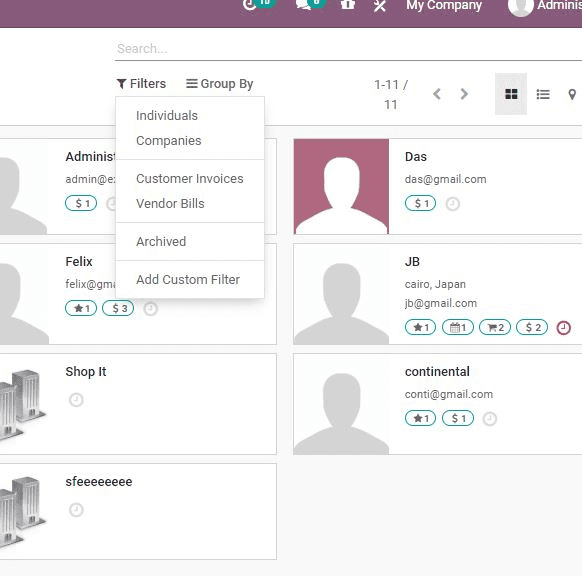Go to previous page of contacts
The image size is (582, 576).
coord(437,94)
